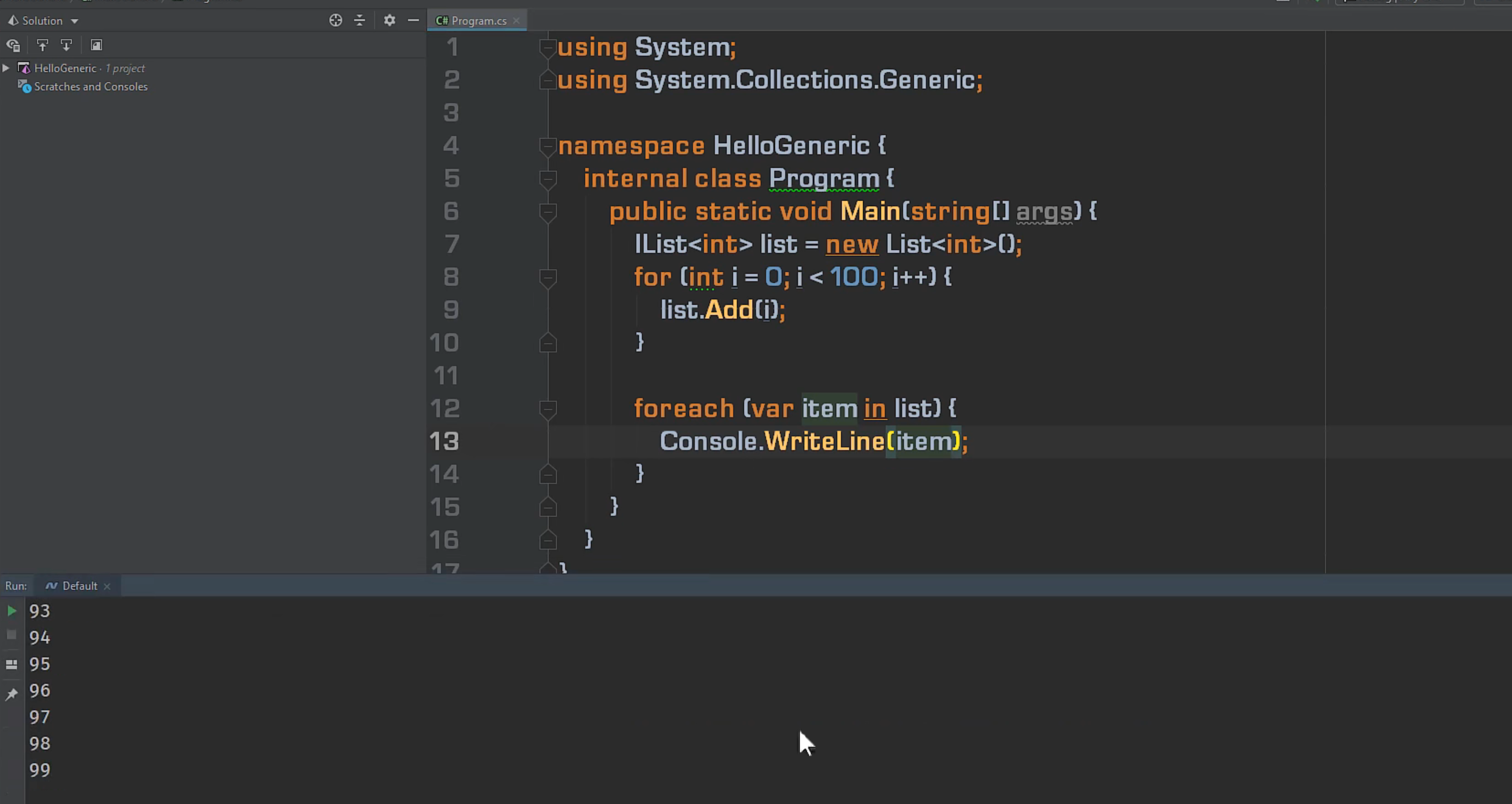Click the HelloGeneric namespace name on line 4

pos(791,146)
